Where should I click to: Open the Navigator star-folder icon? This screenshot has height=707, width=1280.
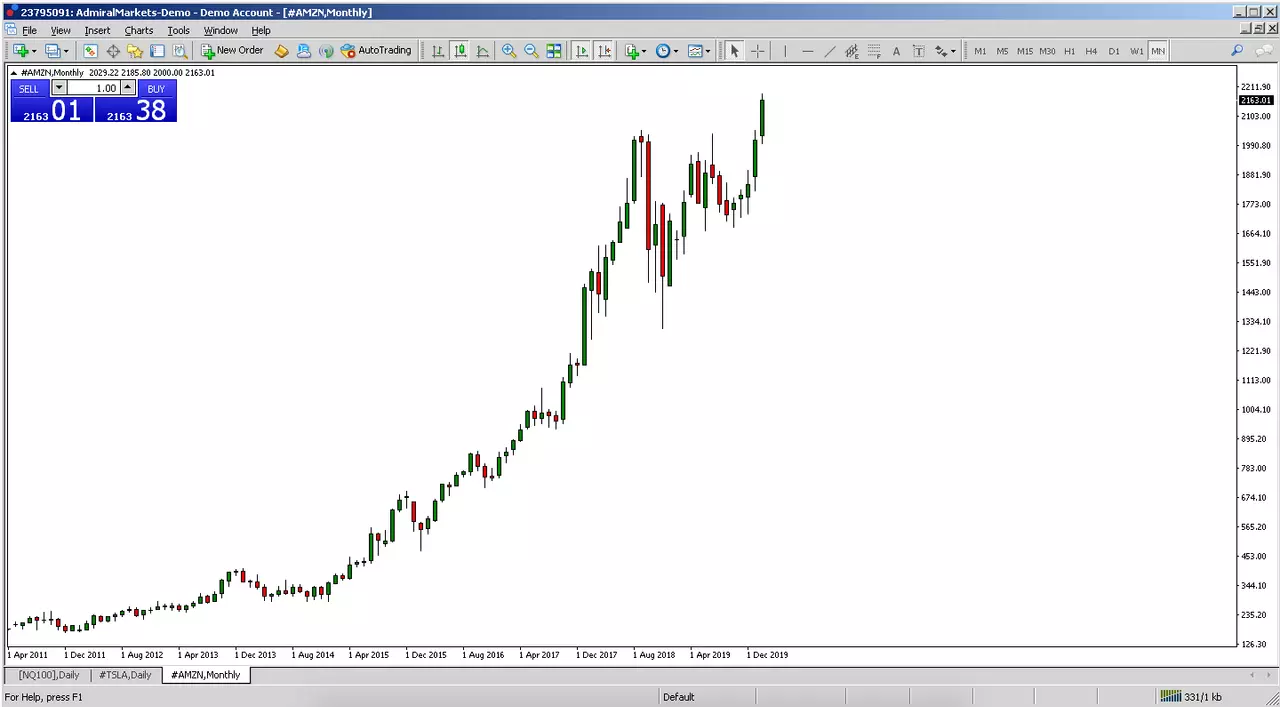click(x=135, y=51)
